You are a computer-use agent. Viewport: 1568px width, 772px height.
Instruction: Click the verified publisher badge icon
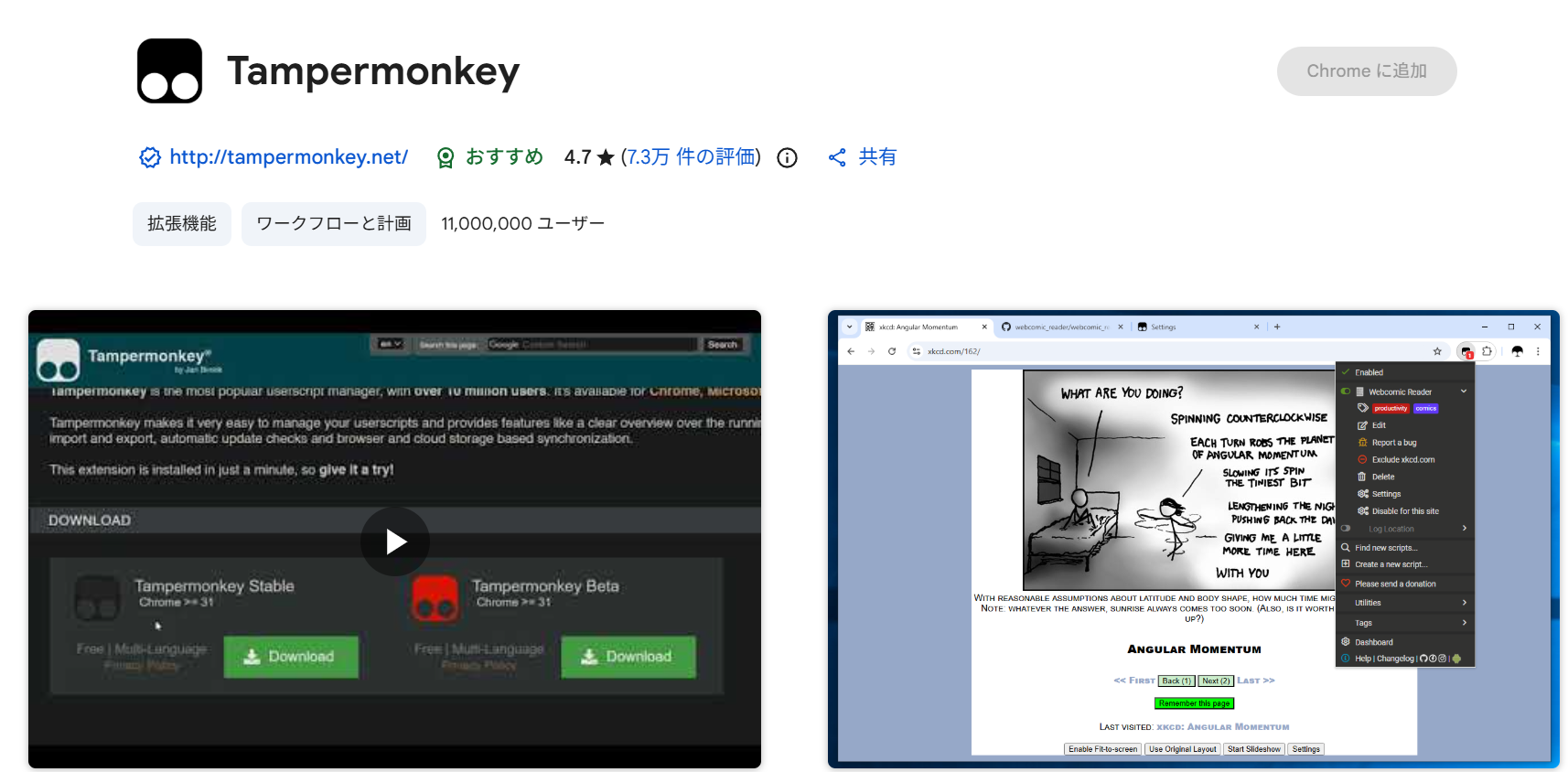click(150, 157)
